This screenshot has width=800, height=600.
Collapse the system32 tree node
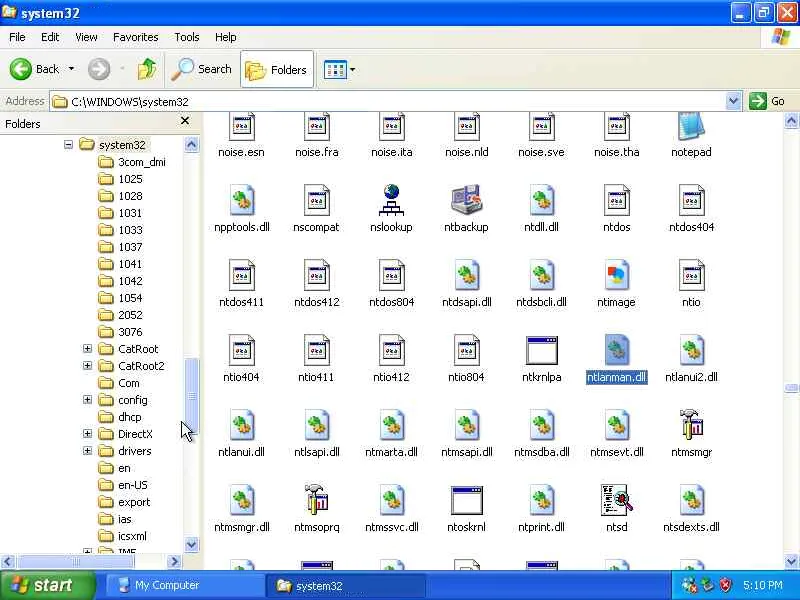68,145
